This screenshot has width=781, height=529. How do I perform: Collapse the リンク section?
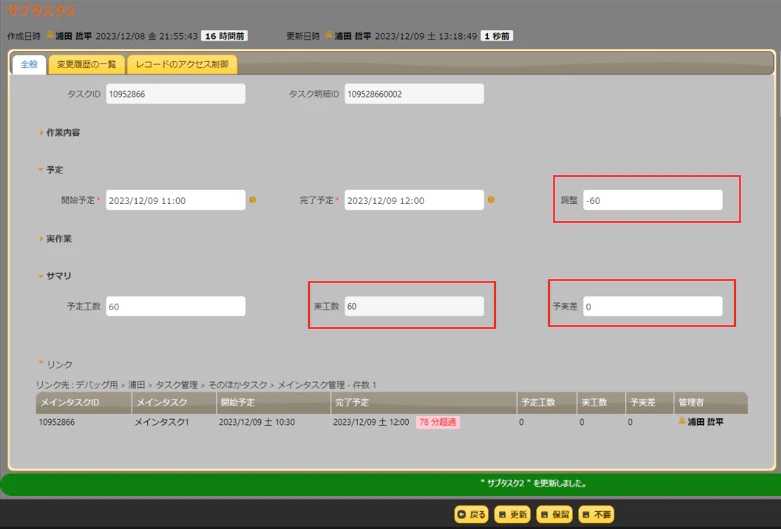56,365
